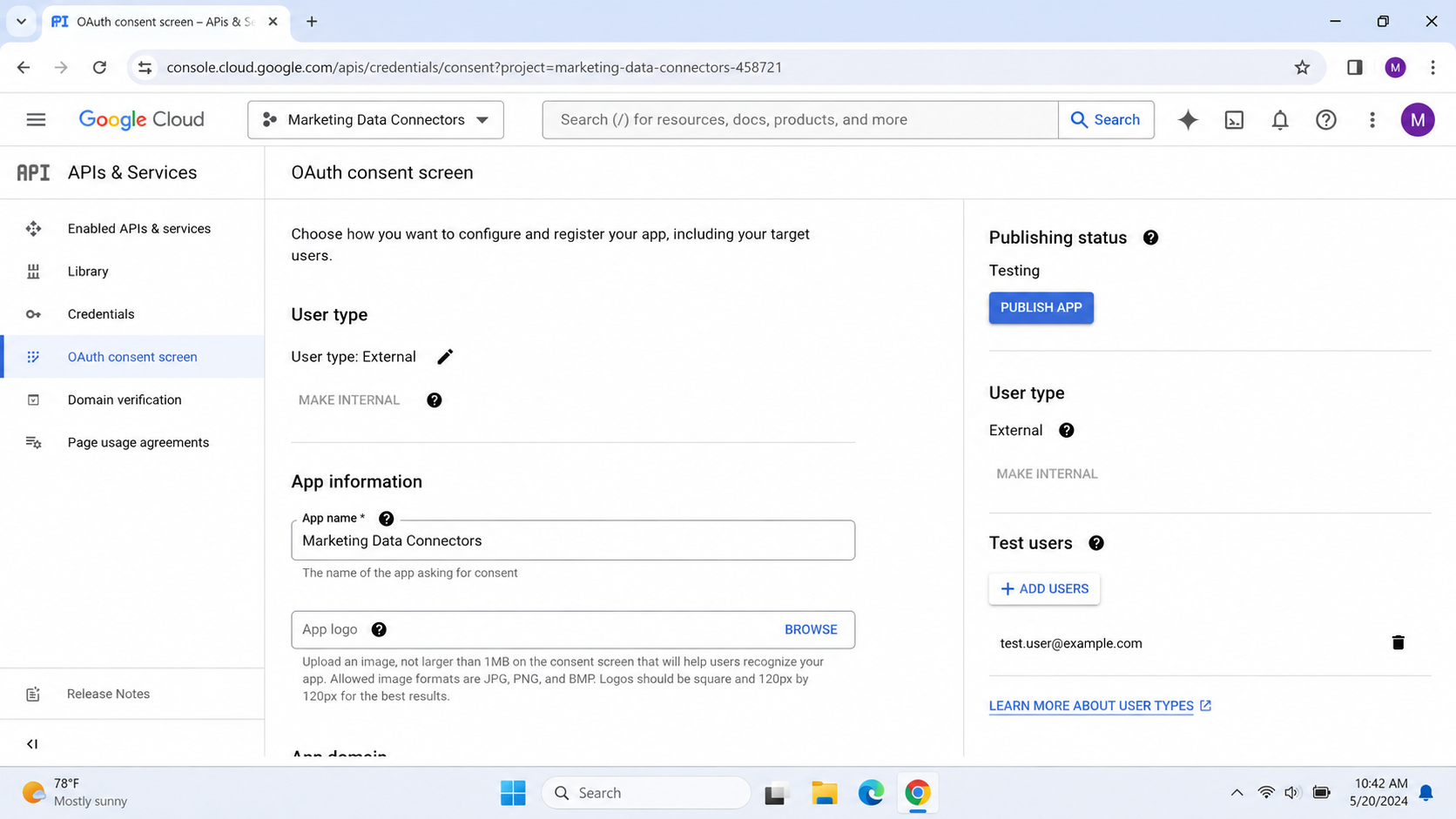
Task: Show help beside External user type
Action: pos(1067,431)
